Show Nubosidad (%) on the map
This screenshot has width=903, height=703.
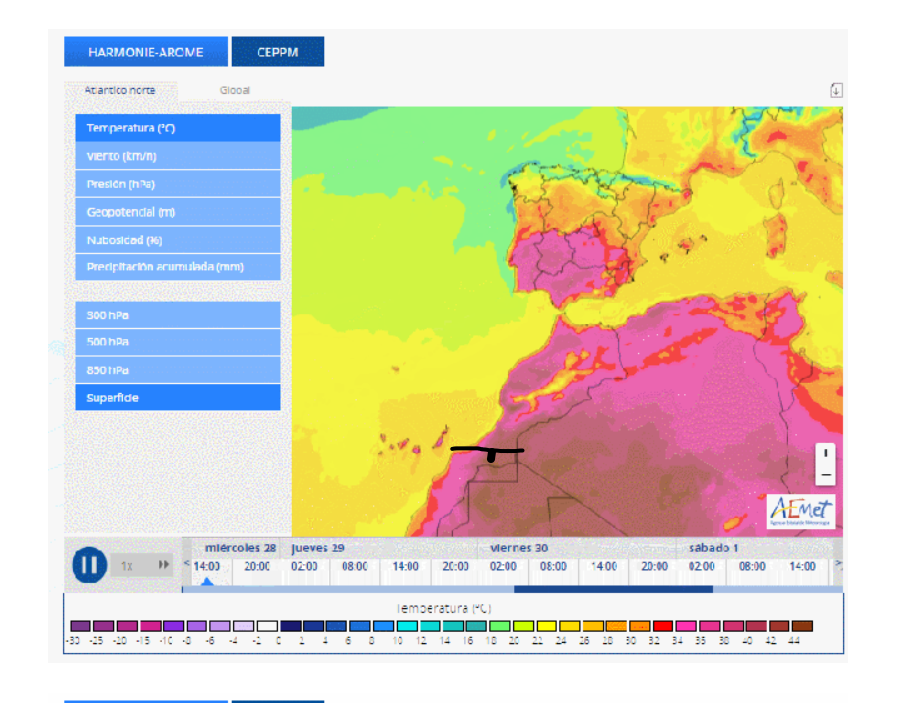click(178, 240)
